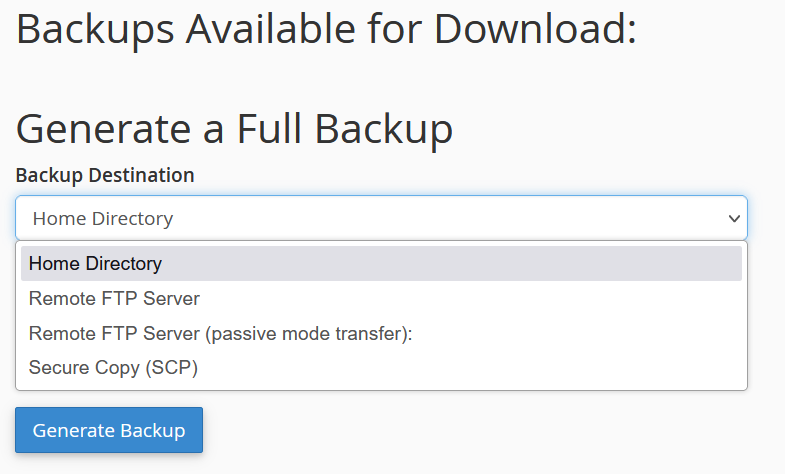Open the Backup Destination combo box
Screen dimensions: 785x474
[x=380, y=218]
